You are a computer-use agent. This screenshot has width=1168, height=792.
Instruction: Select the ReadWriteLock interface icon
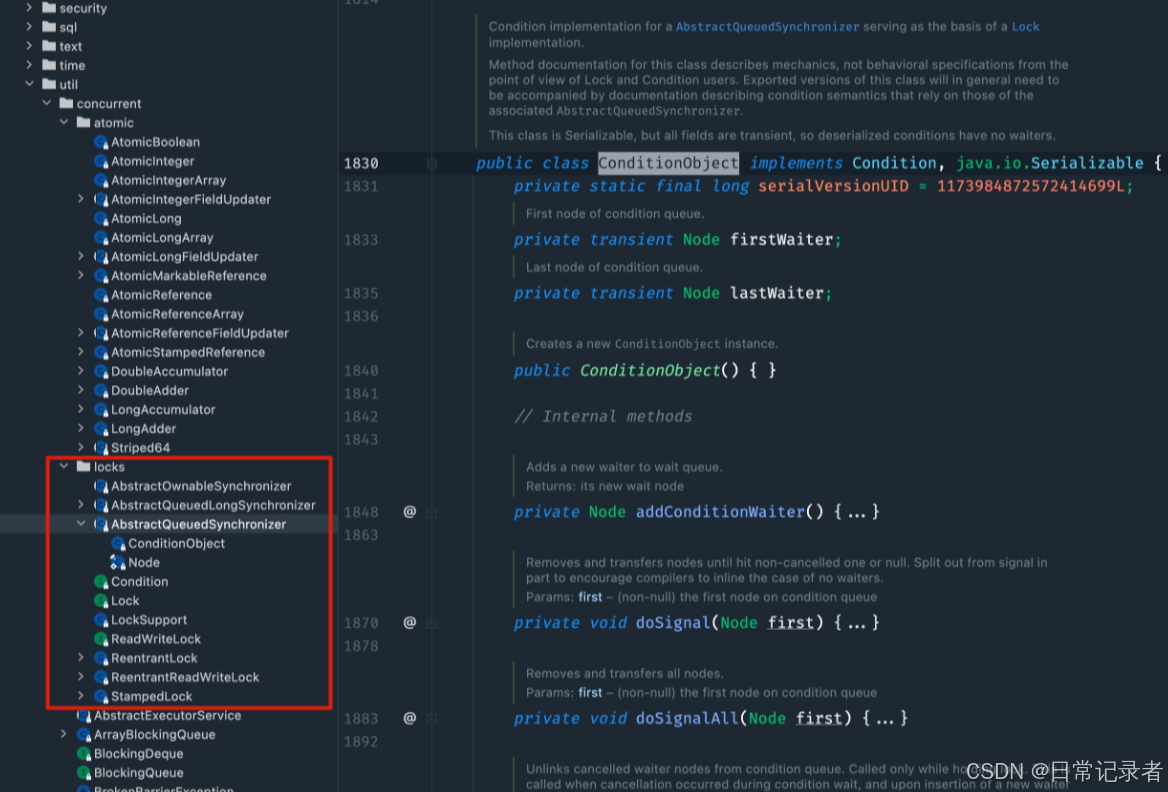100,639
